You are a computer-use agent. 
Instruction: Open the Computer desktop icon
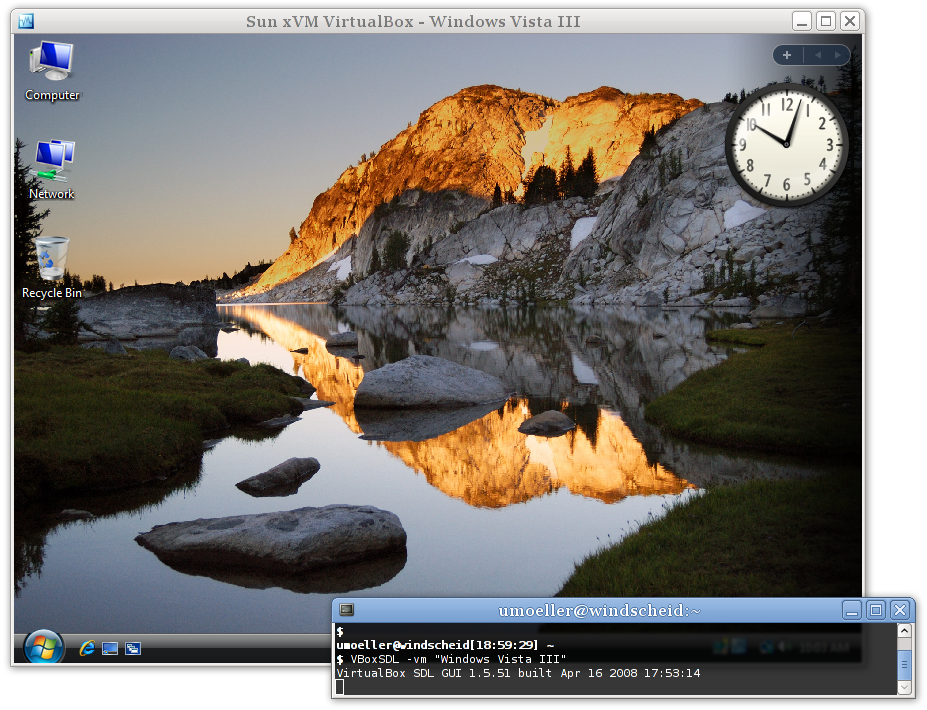[x=52, y=70]
